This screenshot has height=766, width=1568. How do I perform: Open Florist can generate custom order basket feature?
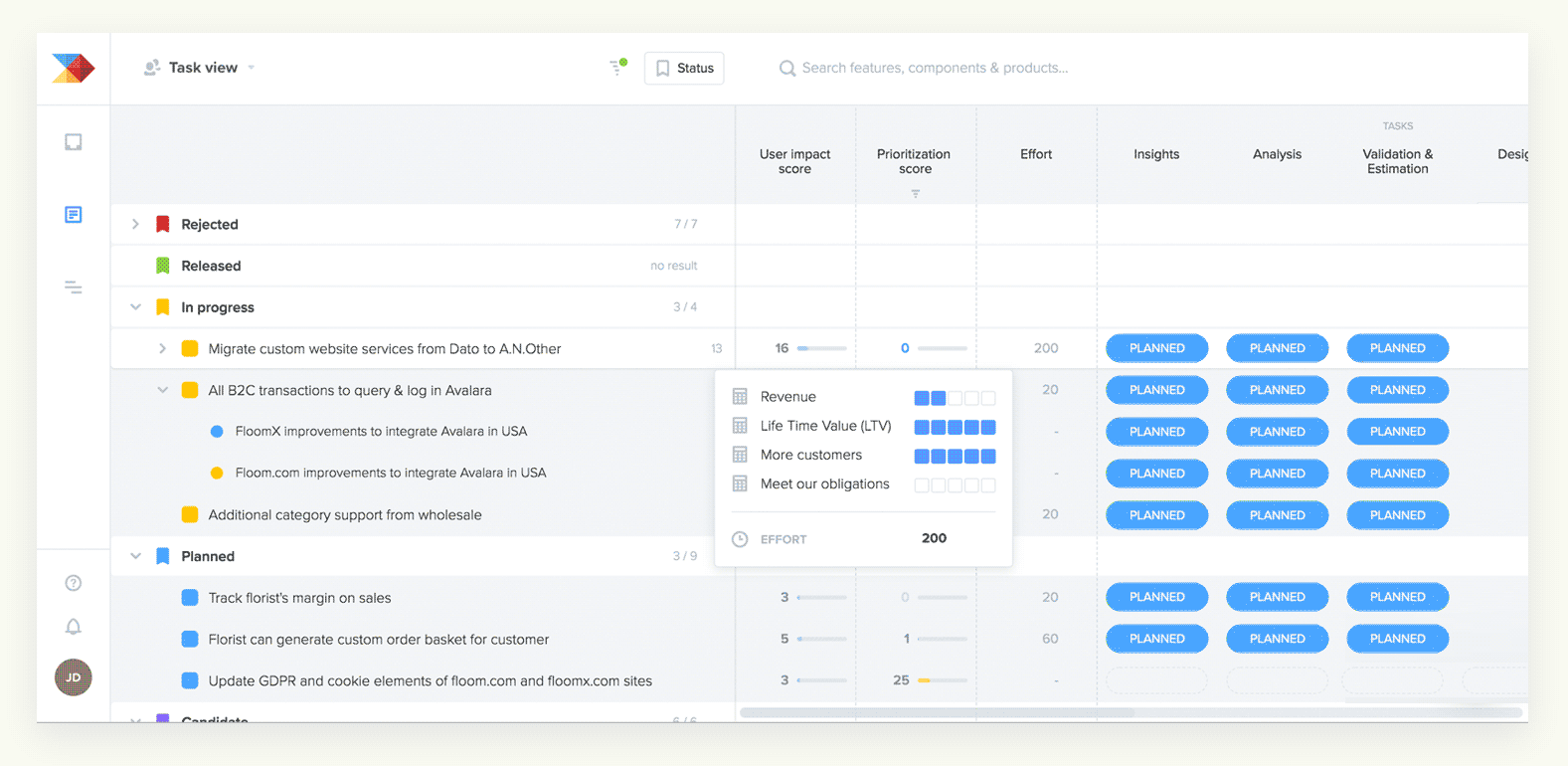click(378, 640)
